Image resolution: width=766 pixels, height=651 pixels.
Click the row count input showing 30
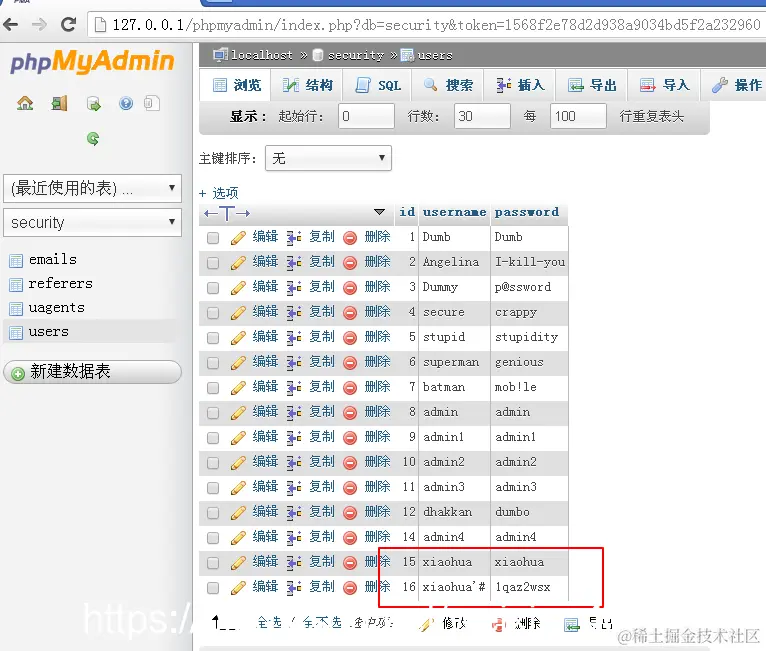click(x=482, y=116)
